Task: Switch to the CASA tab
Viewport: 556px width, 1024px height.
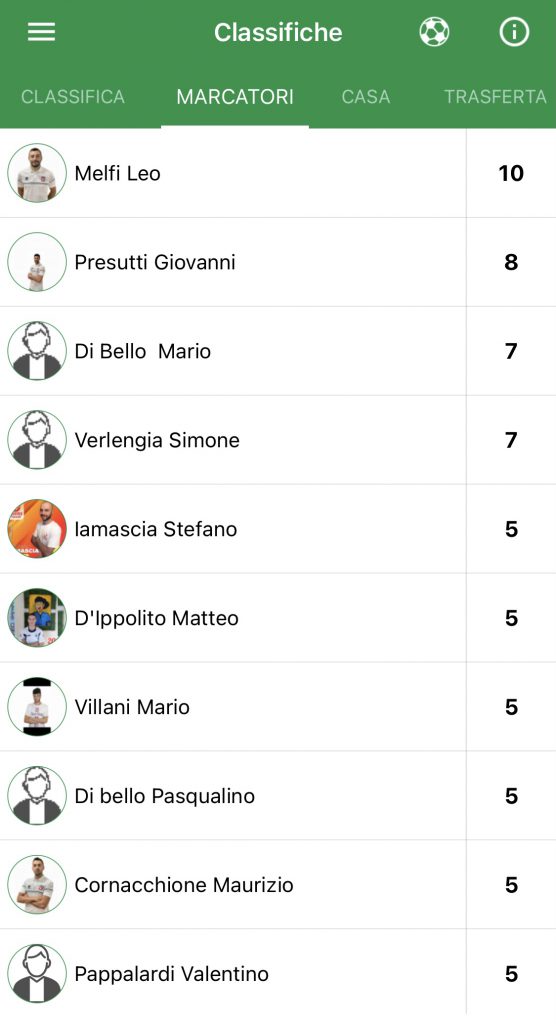Action: pyautogui.click(x=365, y=97)
